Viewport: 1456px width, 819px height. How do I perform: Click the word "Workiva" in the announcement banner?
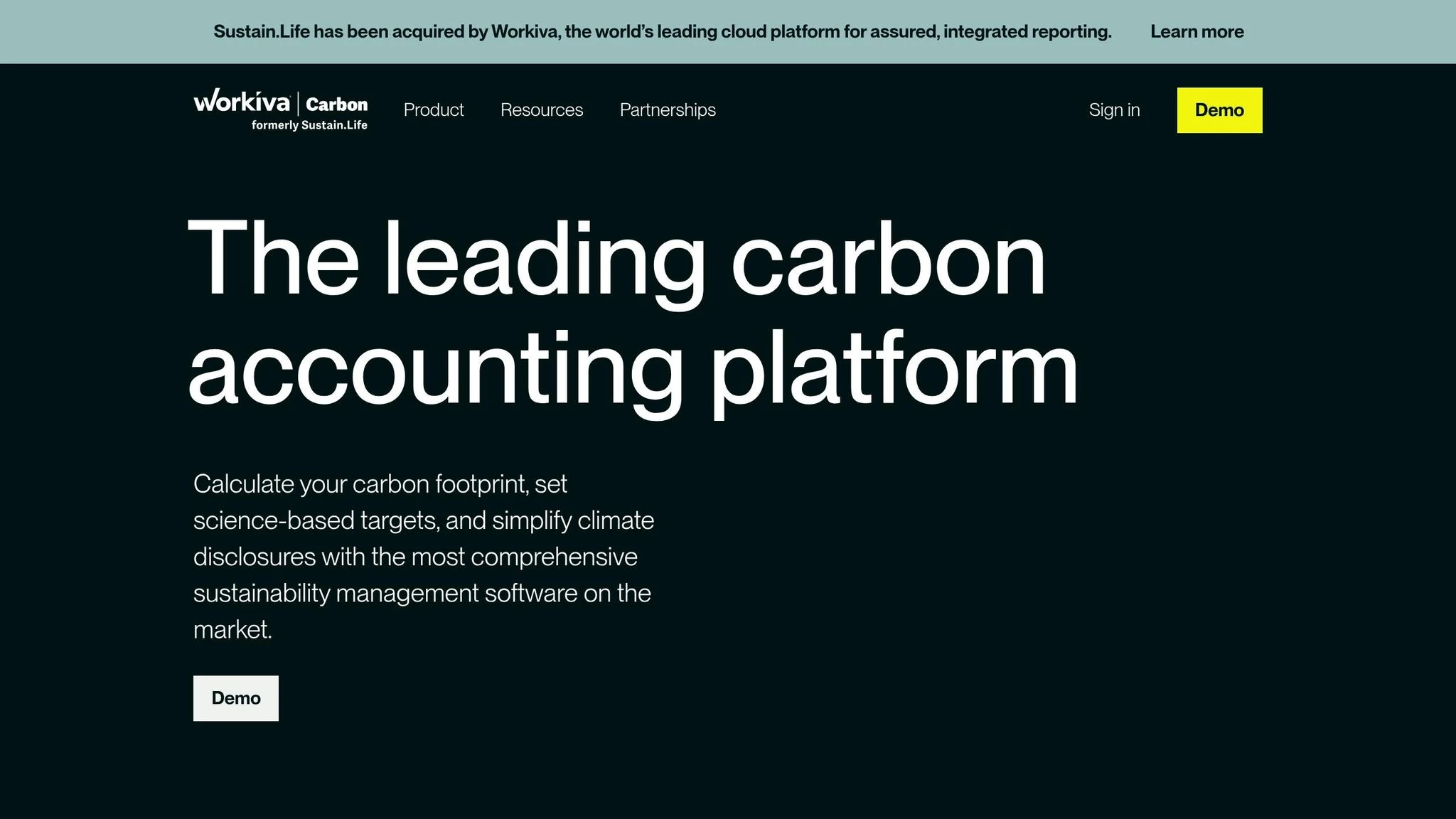[x=525, y=32]
